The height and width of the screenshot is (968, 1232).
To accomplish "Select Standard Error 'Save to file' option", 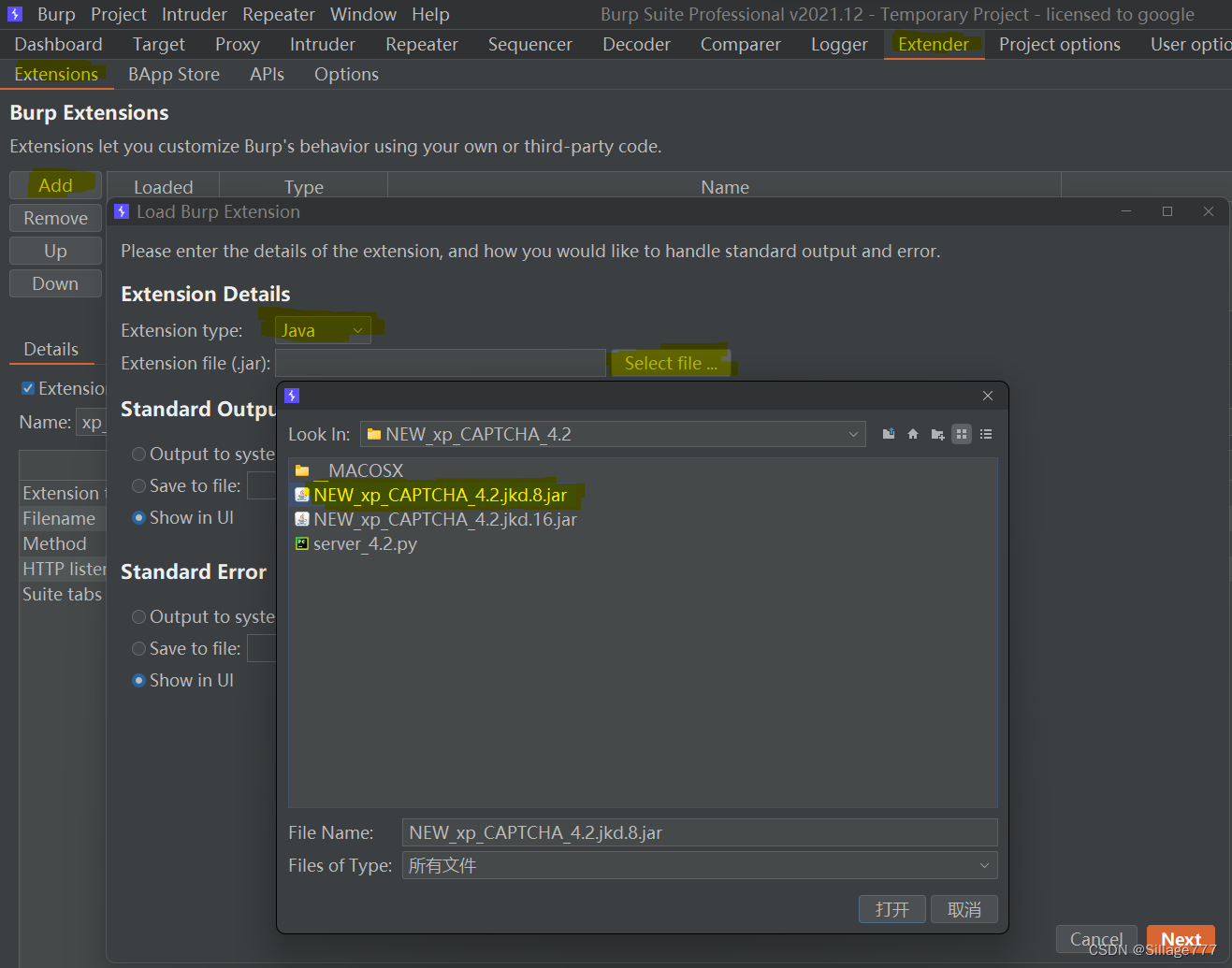I will [x=138, y=648].
